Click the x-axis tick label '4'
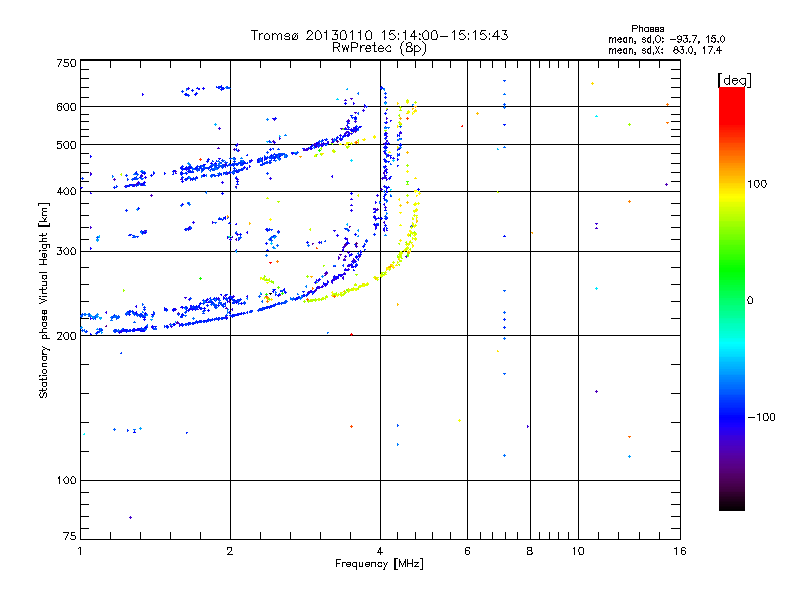Screen dimensions: 800x600 click(380, 551)
